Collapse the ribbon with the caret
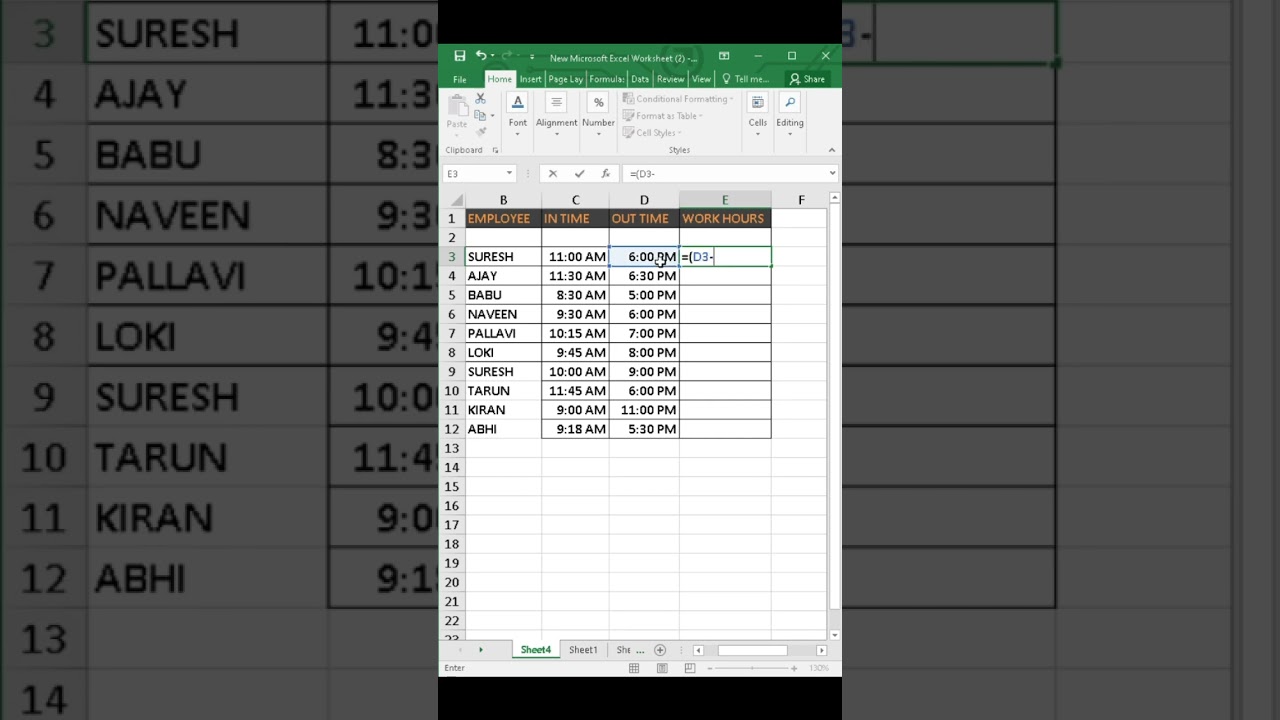The width and height of the screenshot is (1280, 720). click(x=831, y=150)
